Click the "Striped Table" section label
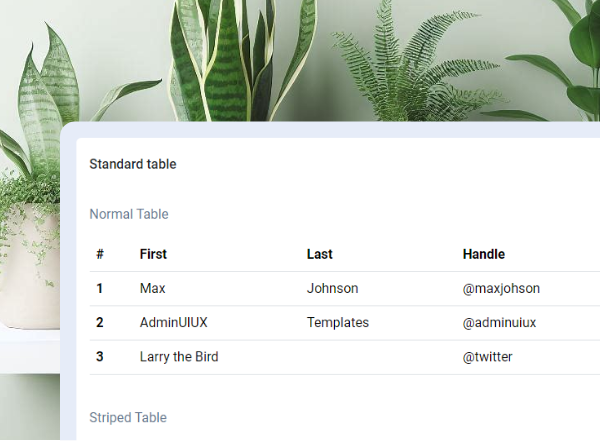Image resolution: width=600 pixels, height=441 pixels. [128, 418]
